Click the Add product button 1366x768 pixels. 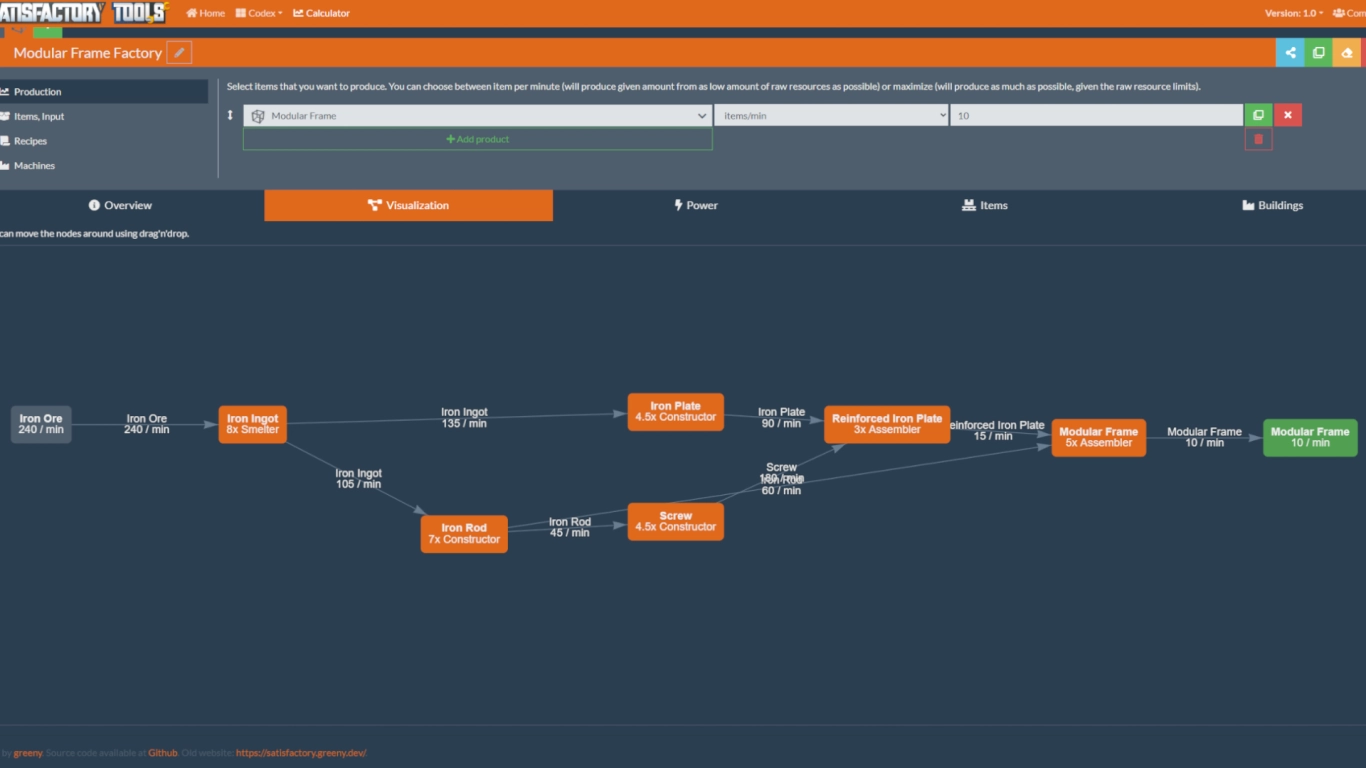click(x=477, y=139)
